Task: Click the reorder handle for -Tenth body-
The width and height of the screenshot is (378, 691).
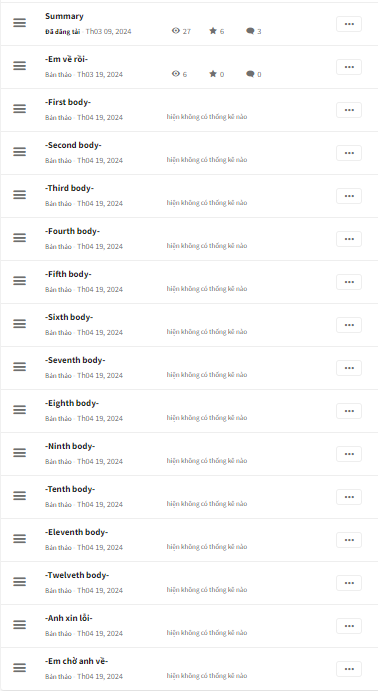Action: 19,495
